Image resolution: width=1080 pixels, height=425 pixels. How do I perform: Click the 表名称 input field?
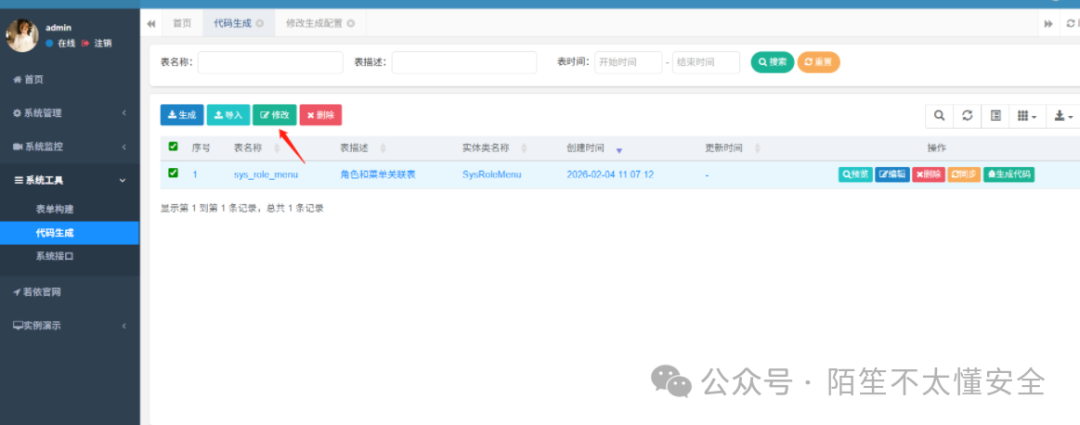pyautogui.click(x=271, y=63)
